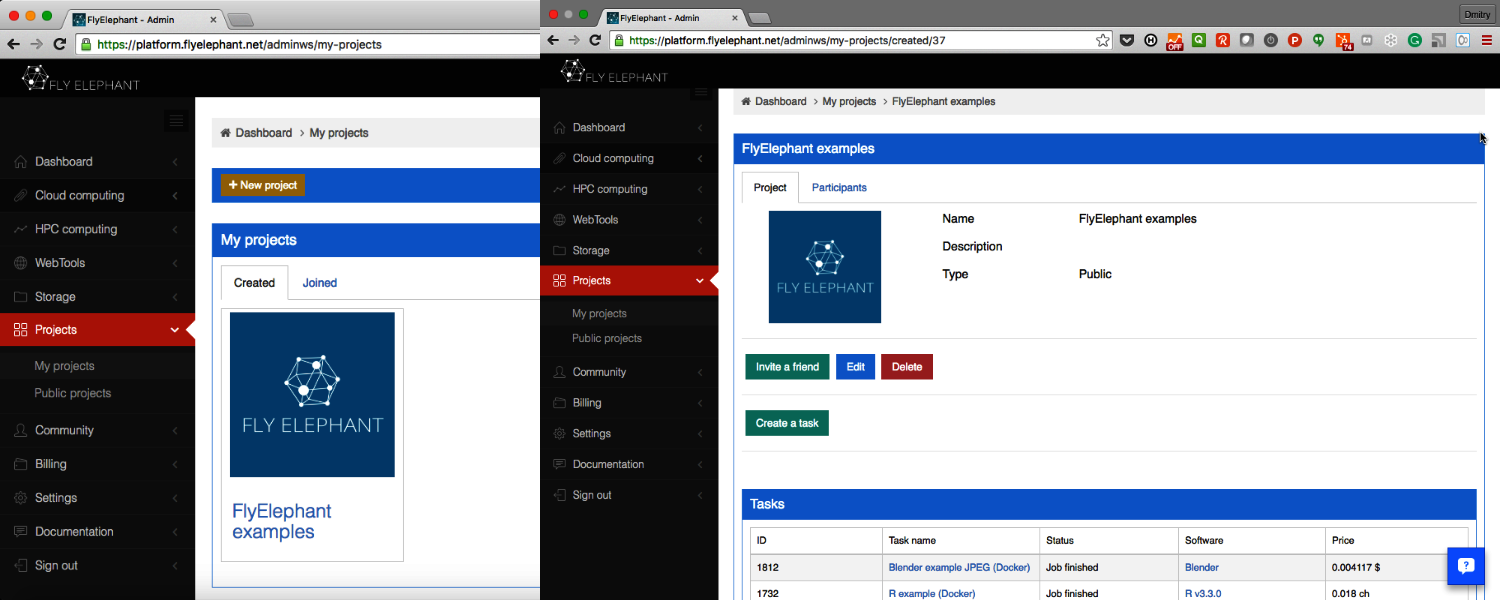Viewport: 1500px width, 600px height.
Task: Switch to Created tab in My projects
Action: click(254, 283)
